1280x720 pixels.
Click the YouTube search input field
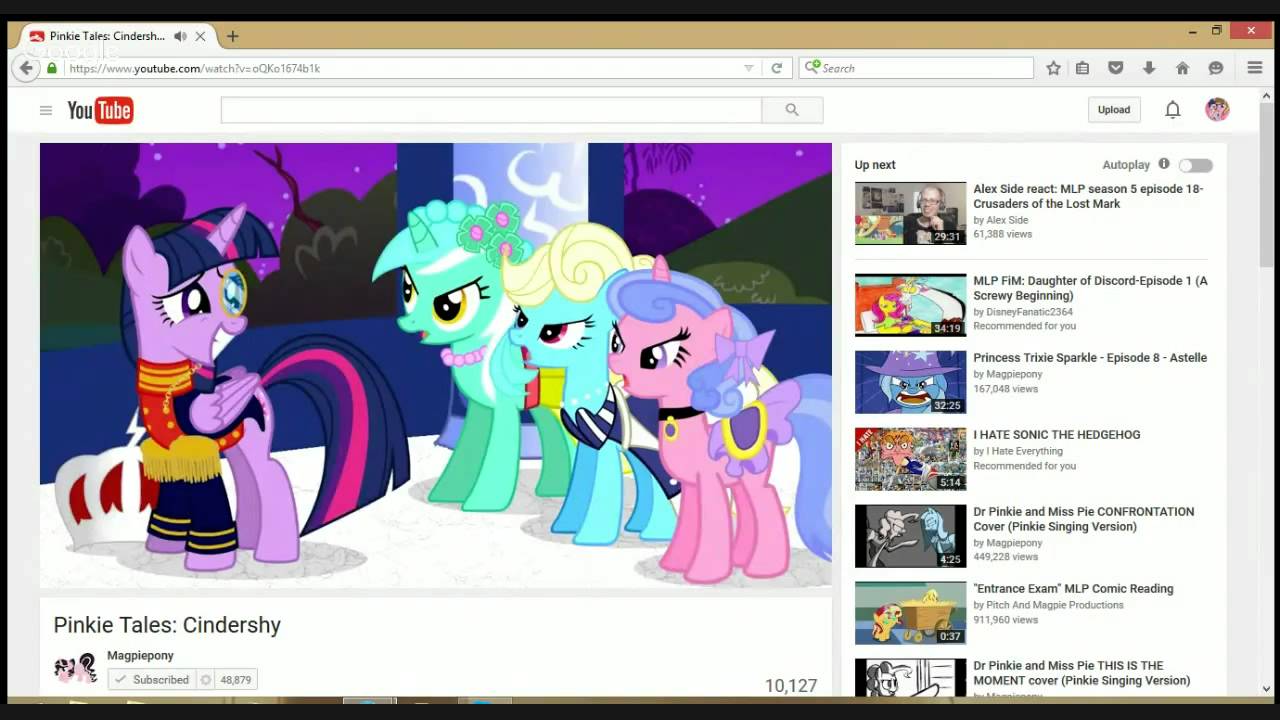click(491, 110)
